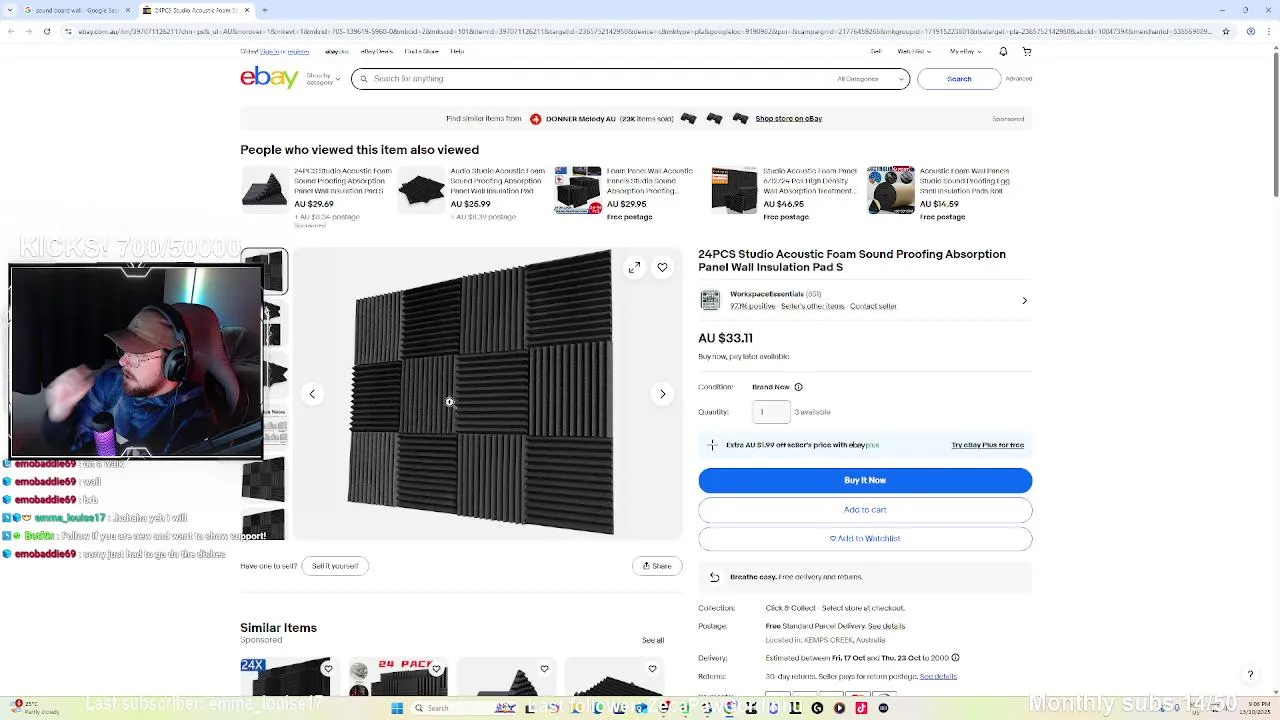Click the heart on the 24 PACK similar item
Image resolution: width=1280 pixels, height=720 pixels.
(436, 669)
